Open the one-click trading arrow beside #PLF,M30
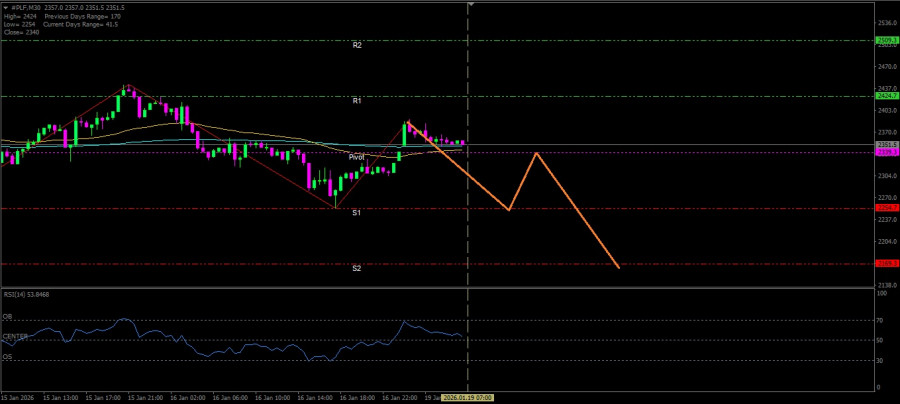900x404 pixels. pos(6,7)
